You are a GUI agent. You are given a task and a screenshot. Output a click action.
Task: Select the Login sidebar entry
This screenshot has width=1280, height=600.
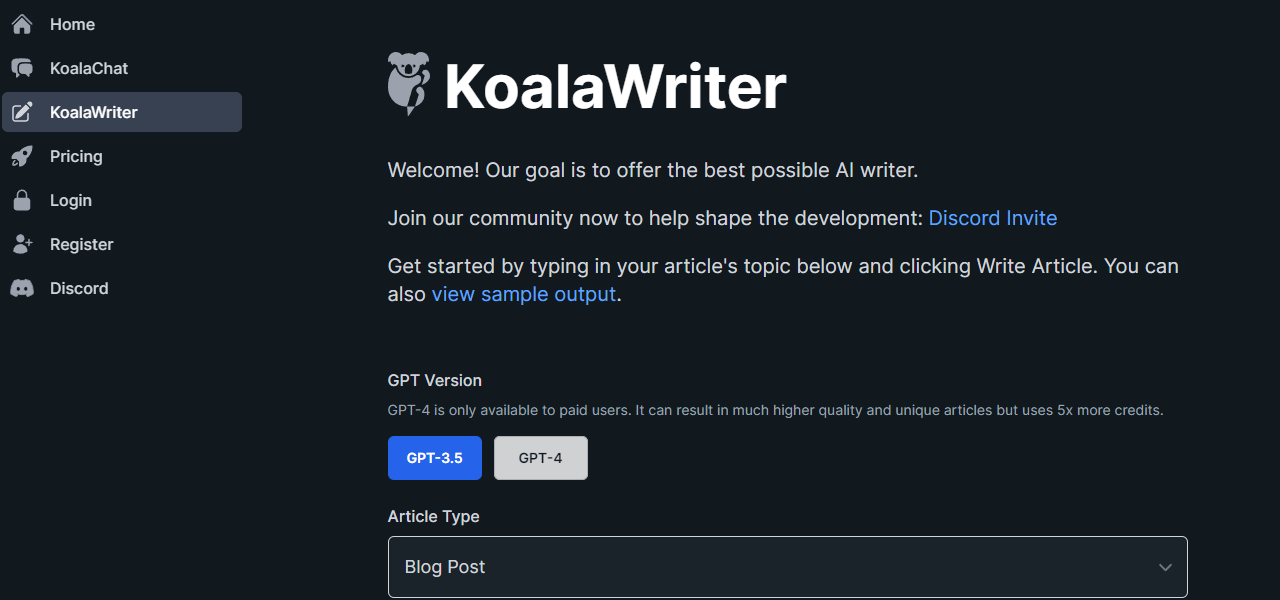[71, 200]
